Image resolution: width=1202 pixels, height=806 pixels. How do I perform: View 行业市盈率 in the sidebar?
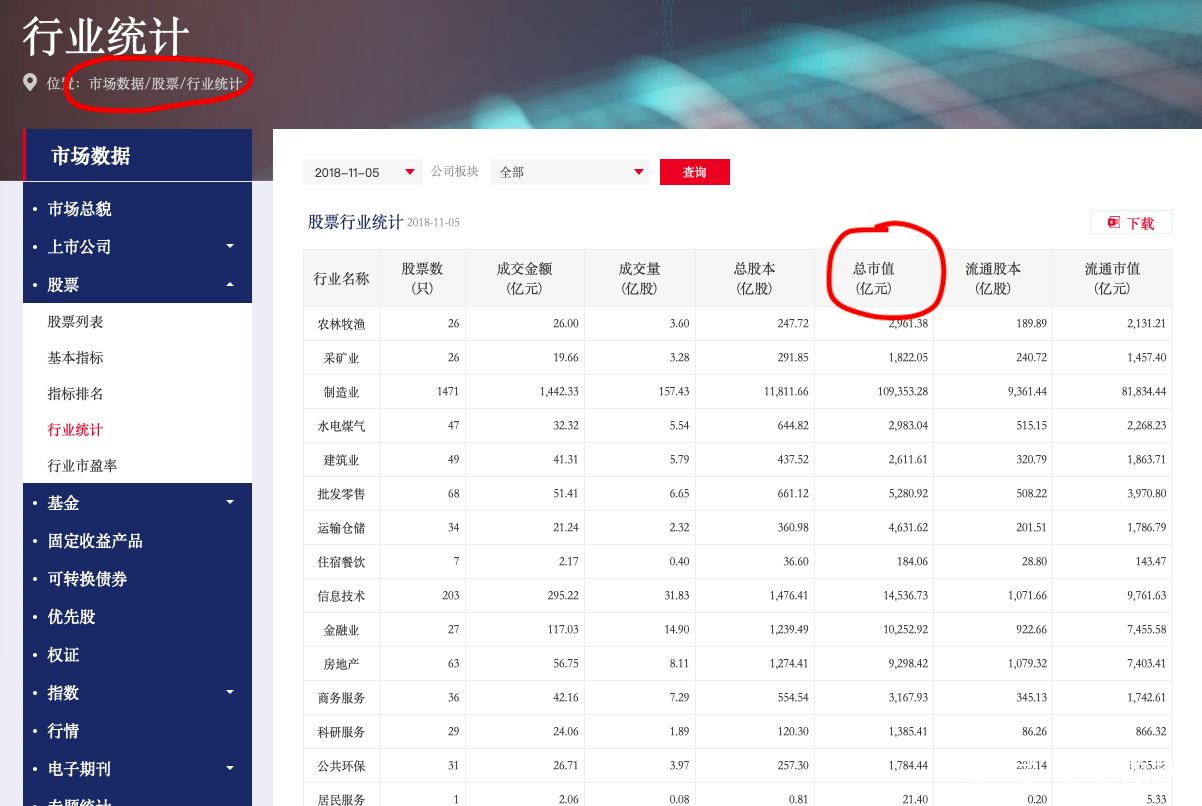tap(81, 465)
